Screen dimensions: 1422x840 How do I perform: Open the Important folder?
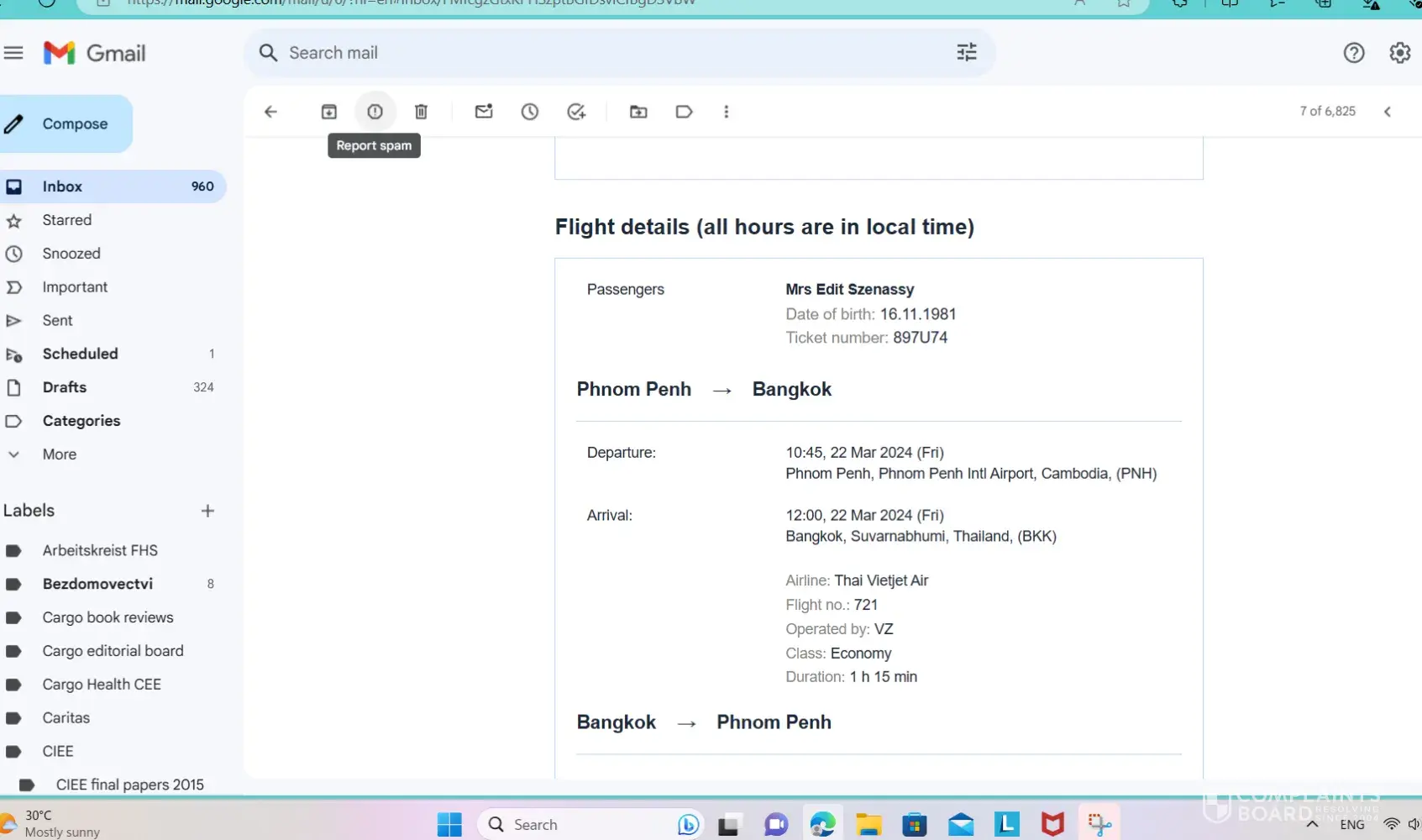point(112,287)
